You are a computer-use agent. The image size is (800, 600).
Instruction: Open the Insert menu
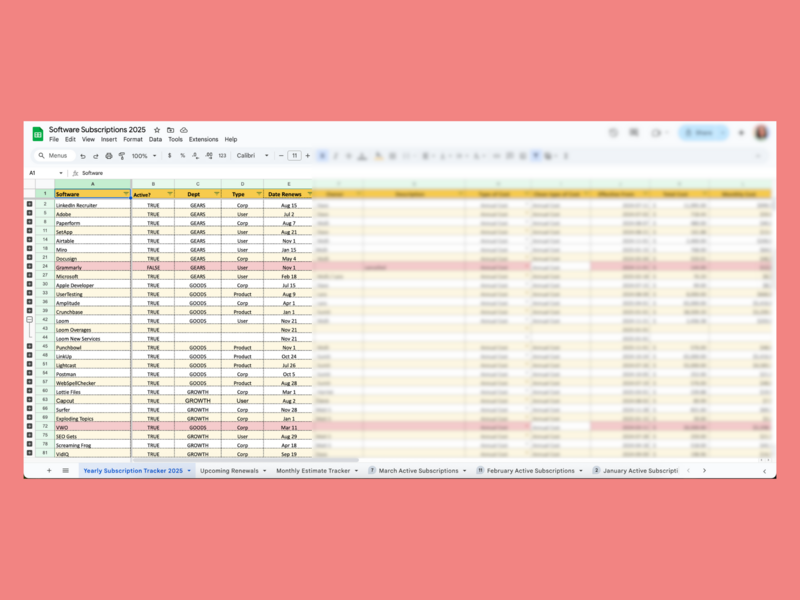(x=109, y=139)
